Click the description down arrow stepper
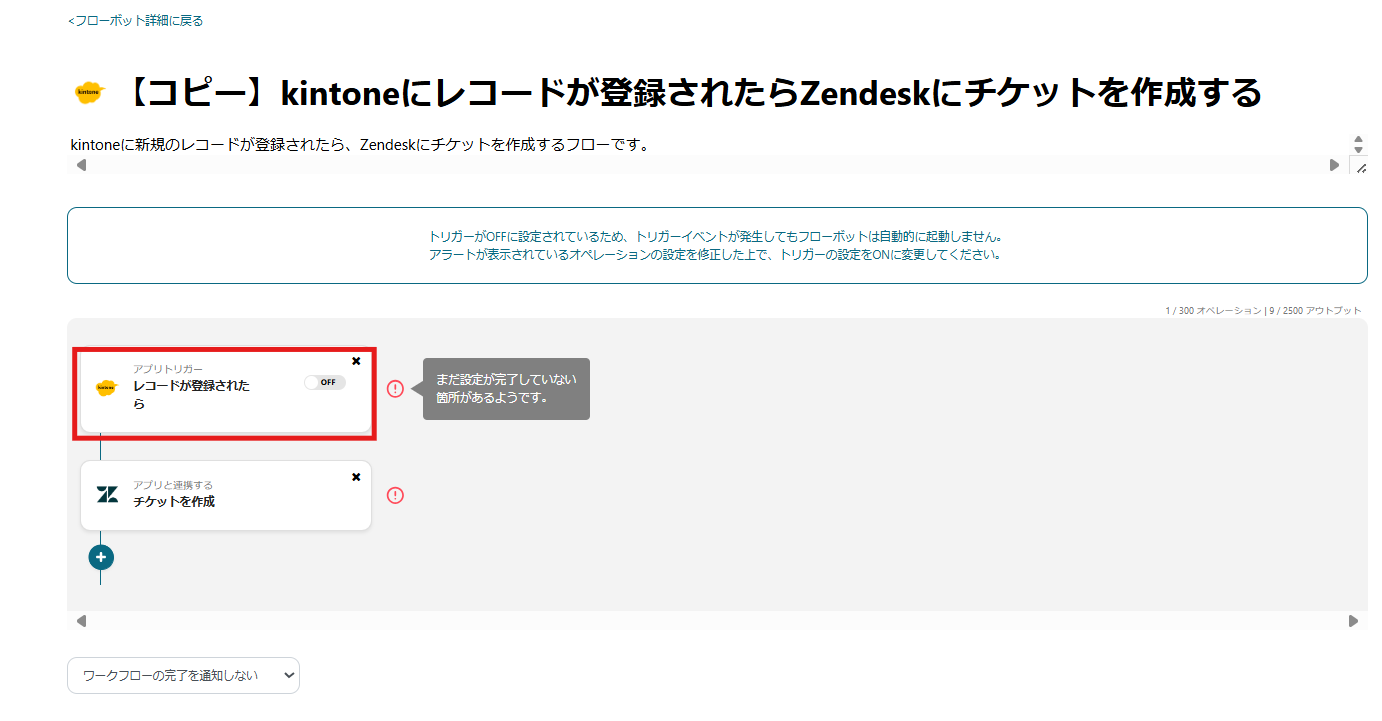The width and height of the screenshot is (1382, 721). [x=1358, y=150]
